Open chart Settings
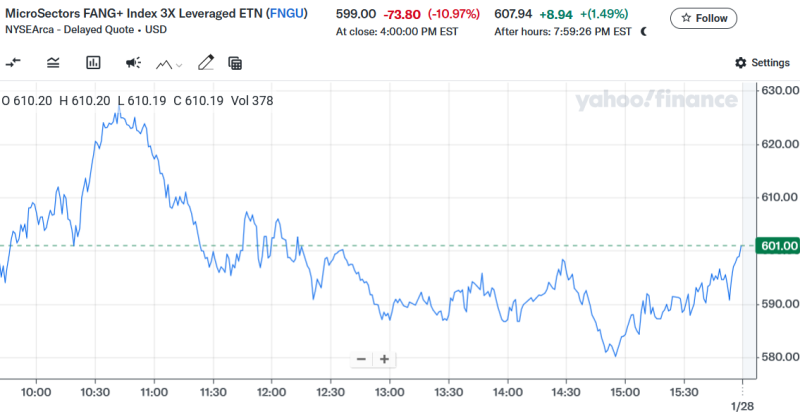Screen dimensions: 800x414 pyautogui.click(x=762, y=63)
